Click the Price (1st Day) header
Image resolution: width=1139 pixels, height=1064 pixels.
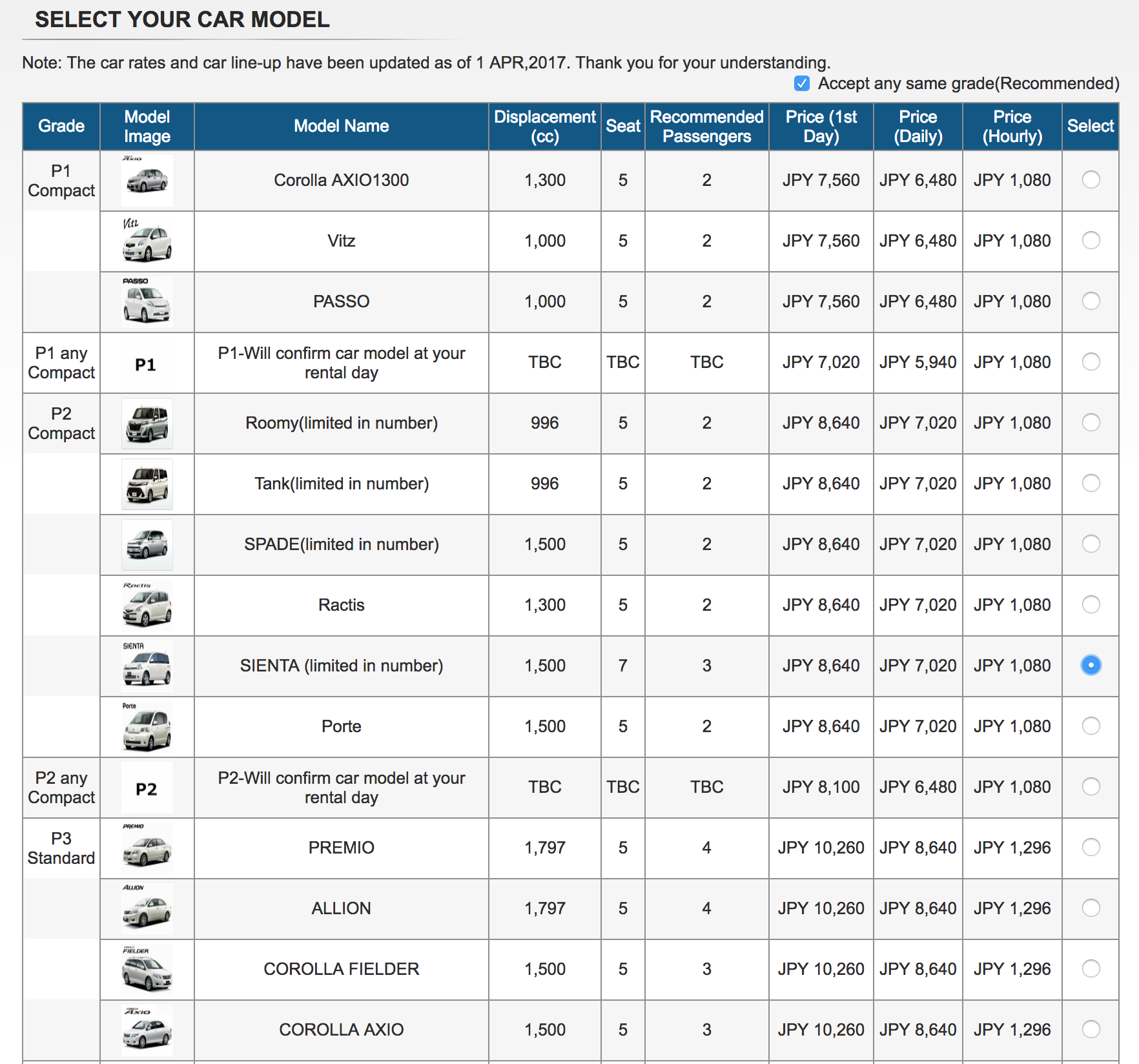(821, 126)
